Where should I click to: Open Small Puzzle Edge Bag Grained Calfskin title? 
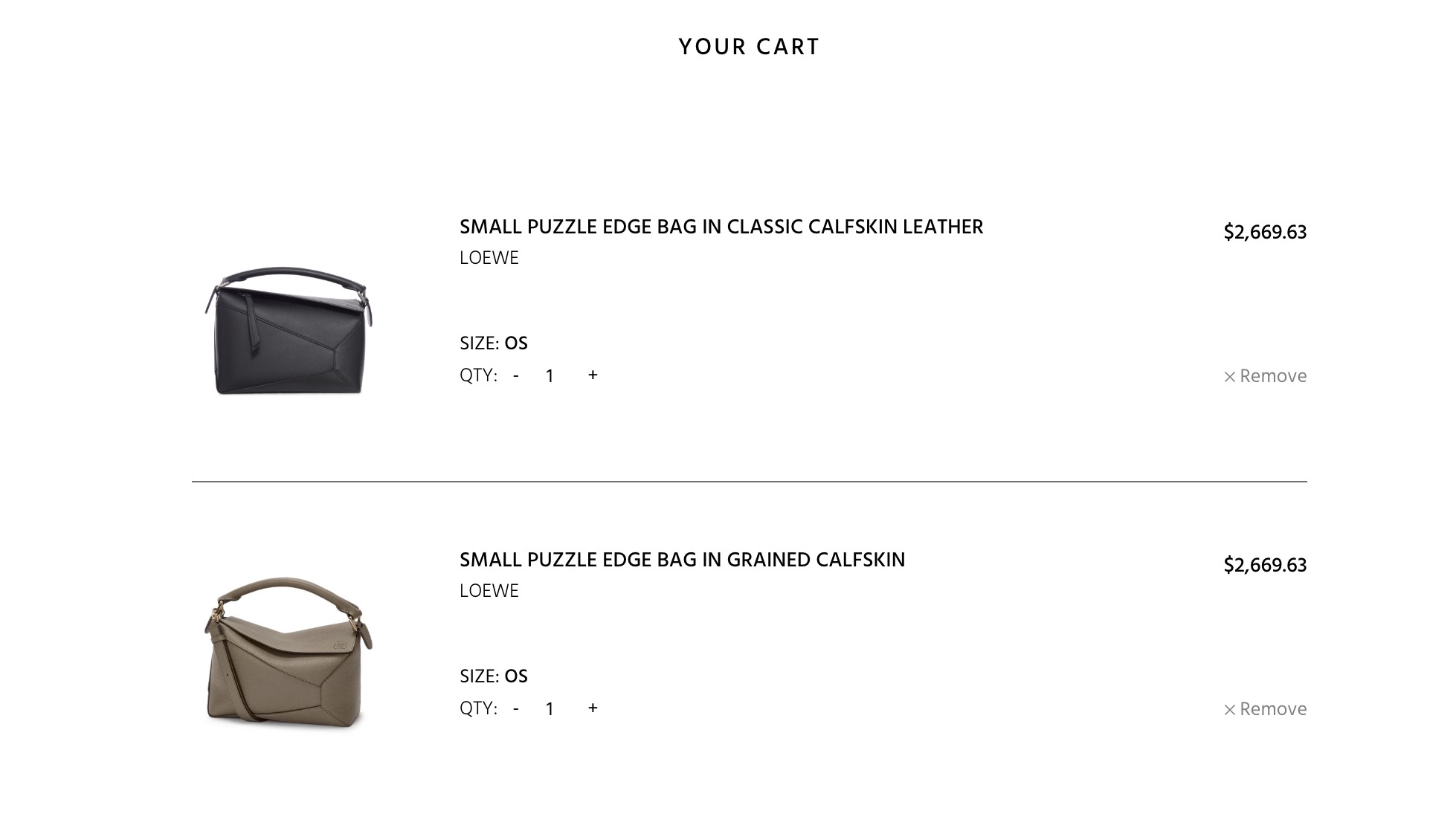click(x=682, y=560)
